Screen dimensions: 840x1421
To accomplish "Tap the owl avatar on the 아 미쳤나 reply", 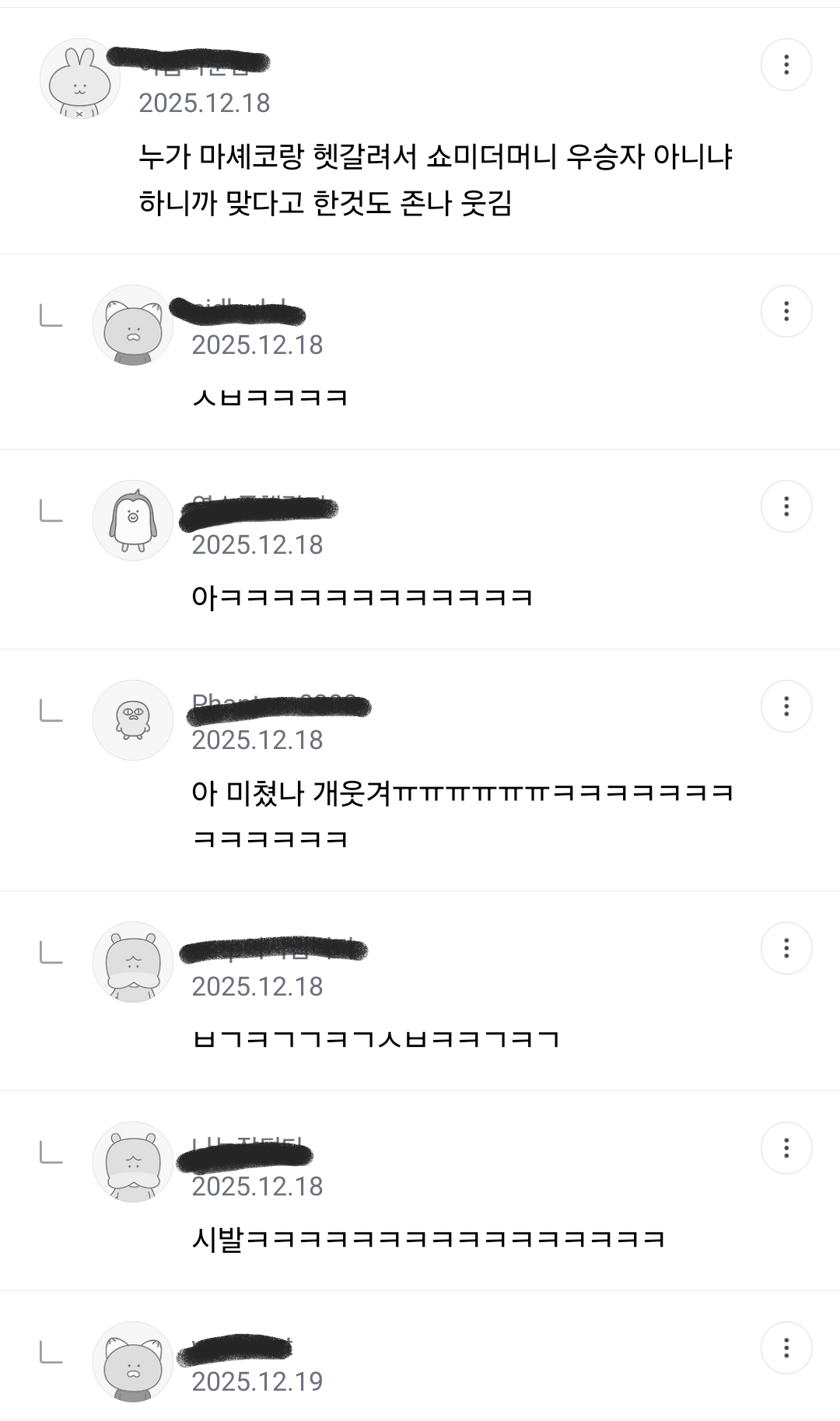I will pos(133,720).
